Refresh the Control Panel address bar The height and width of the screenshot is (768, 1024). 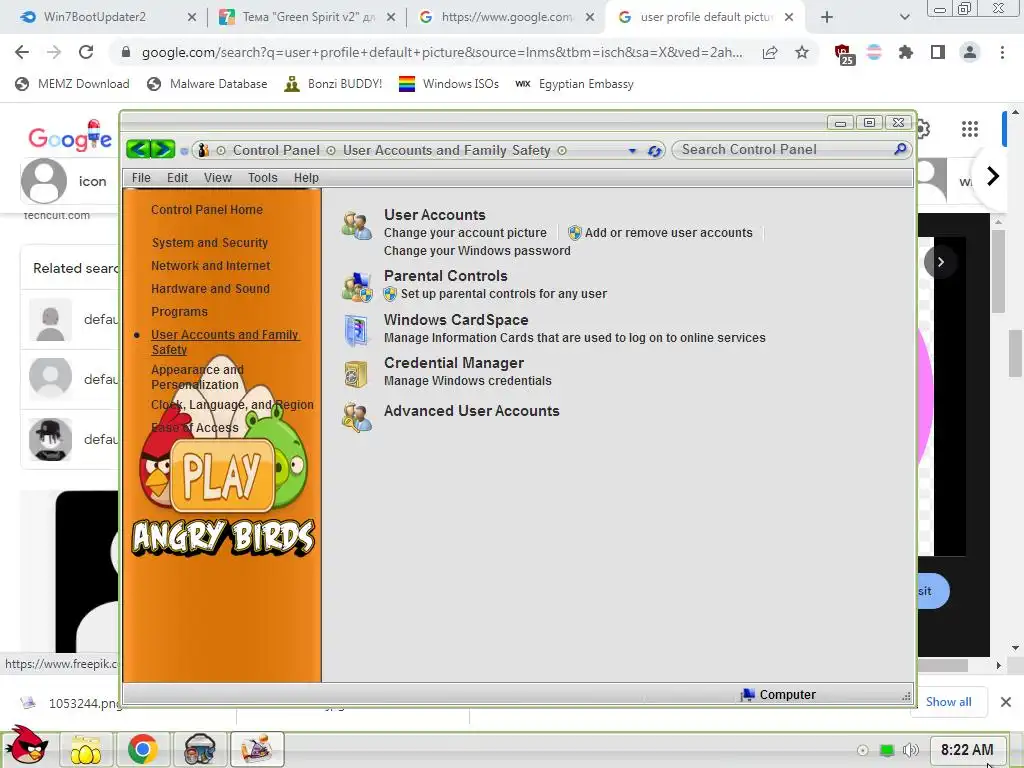click(x=654, y=151)
